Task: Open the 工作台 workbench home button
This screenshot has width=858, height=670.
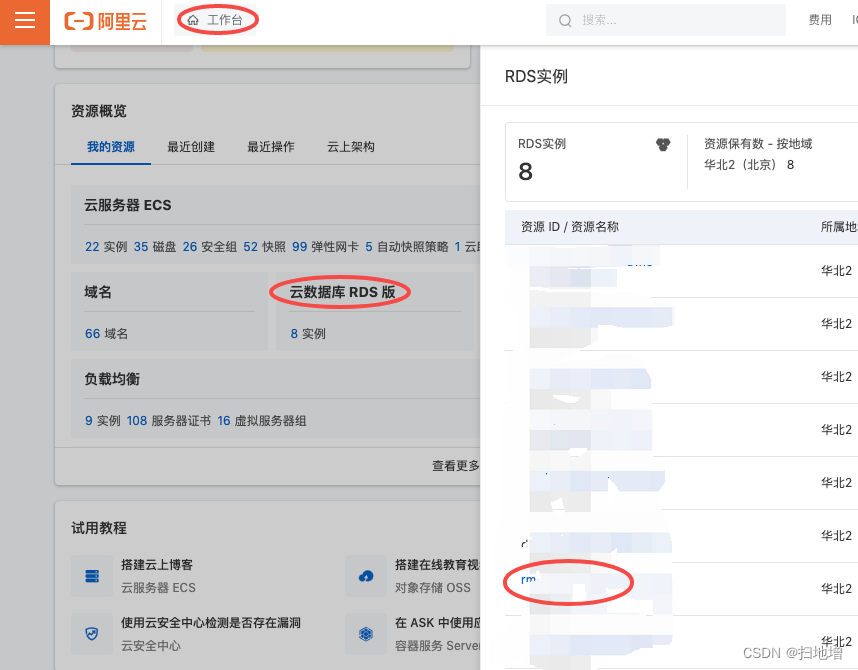Action: coord(215,20)
